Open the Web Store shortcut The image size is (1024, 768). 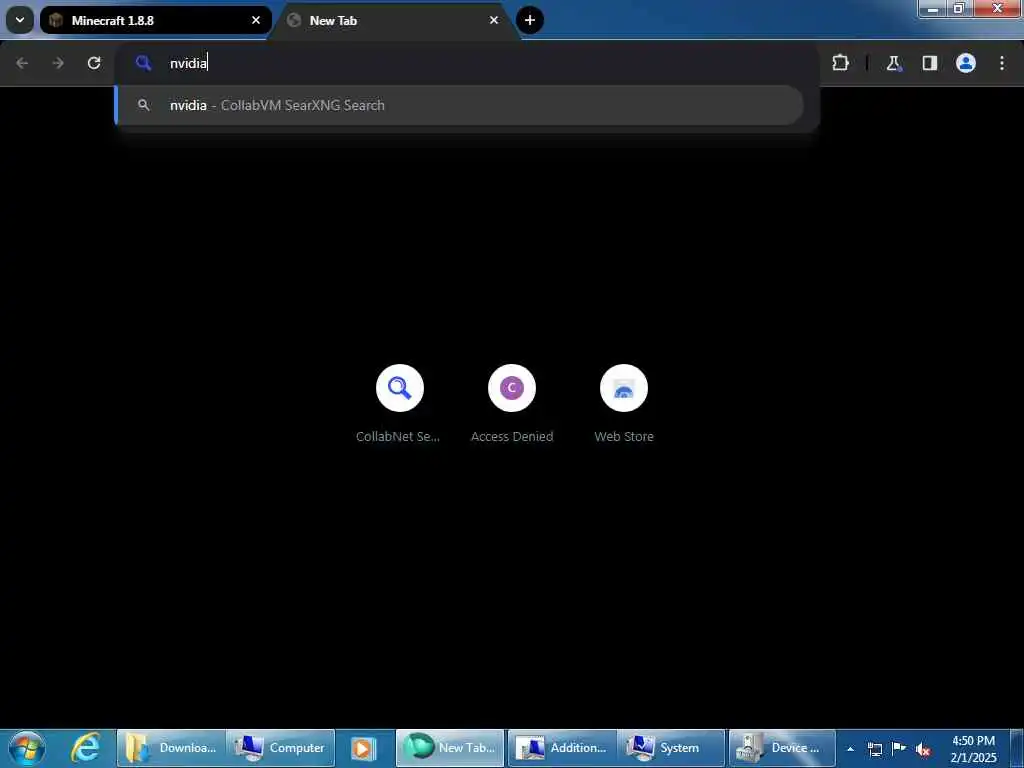[624, 404]
